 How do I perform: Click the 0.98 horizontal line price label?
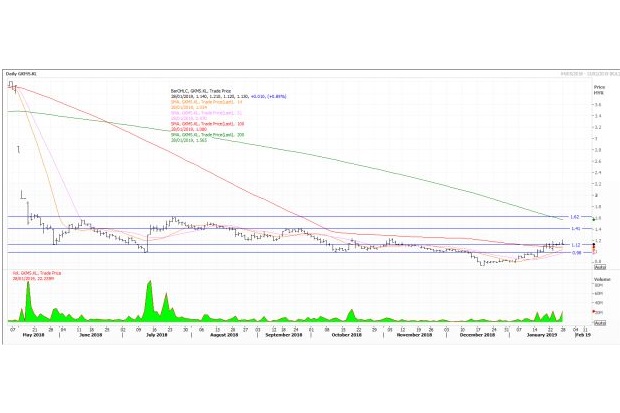pos(574,253)
